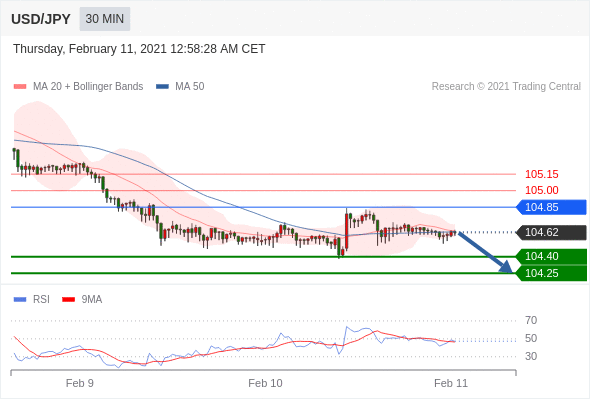
Task: Click the red 105.15 resistance label
Action: click(541, 174)
